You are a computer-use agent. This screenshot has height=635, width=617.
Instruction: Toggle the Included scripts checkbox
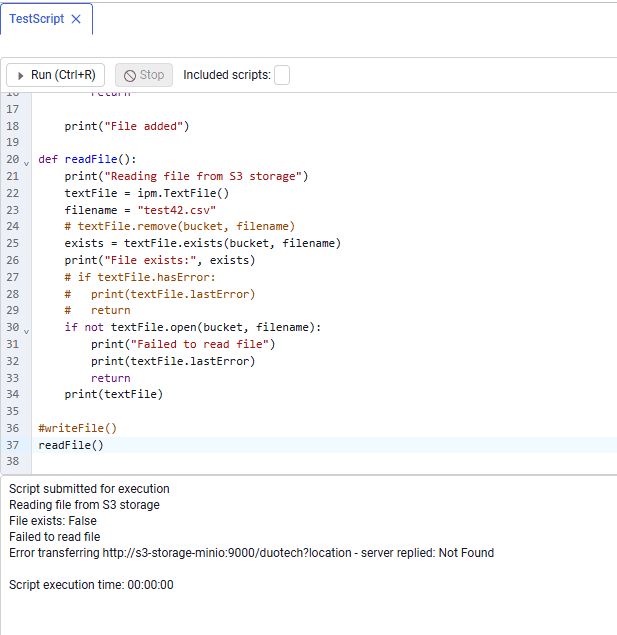[x=282, y=75]
